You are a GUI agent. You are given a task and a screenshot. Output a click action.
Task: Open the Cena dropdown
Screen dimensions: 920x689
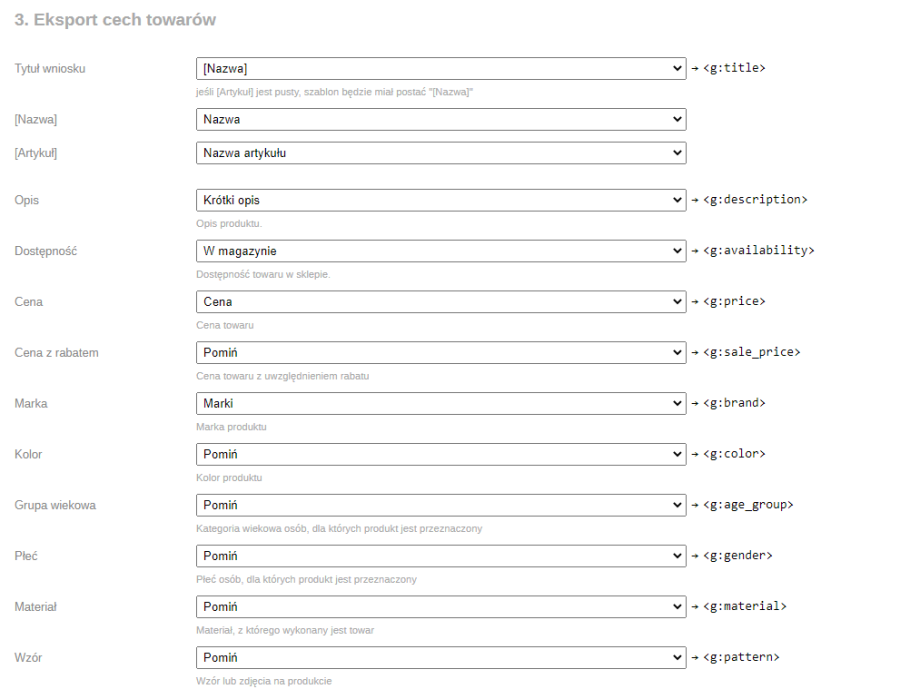pos(441,301)
